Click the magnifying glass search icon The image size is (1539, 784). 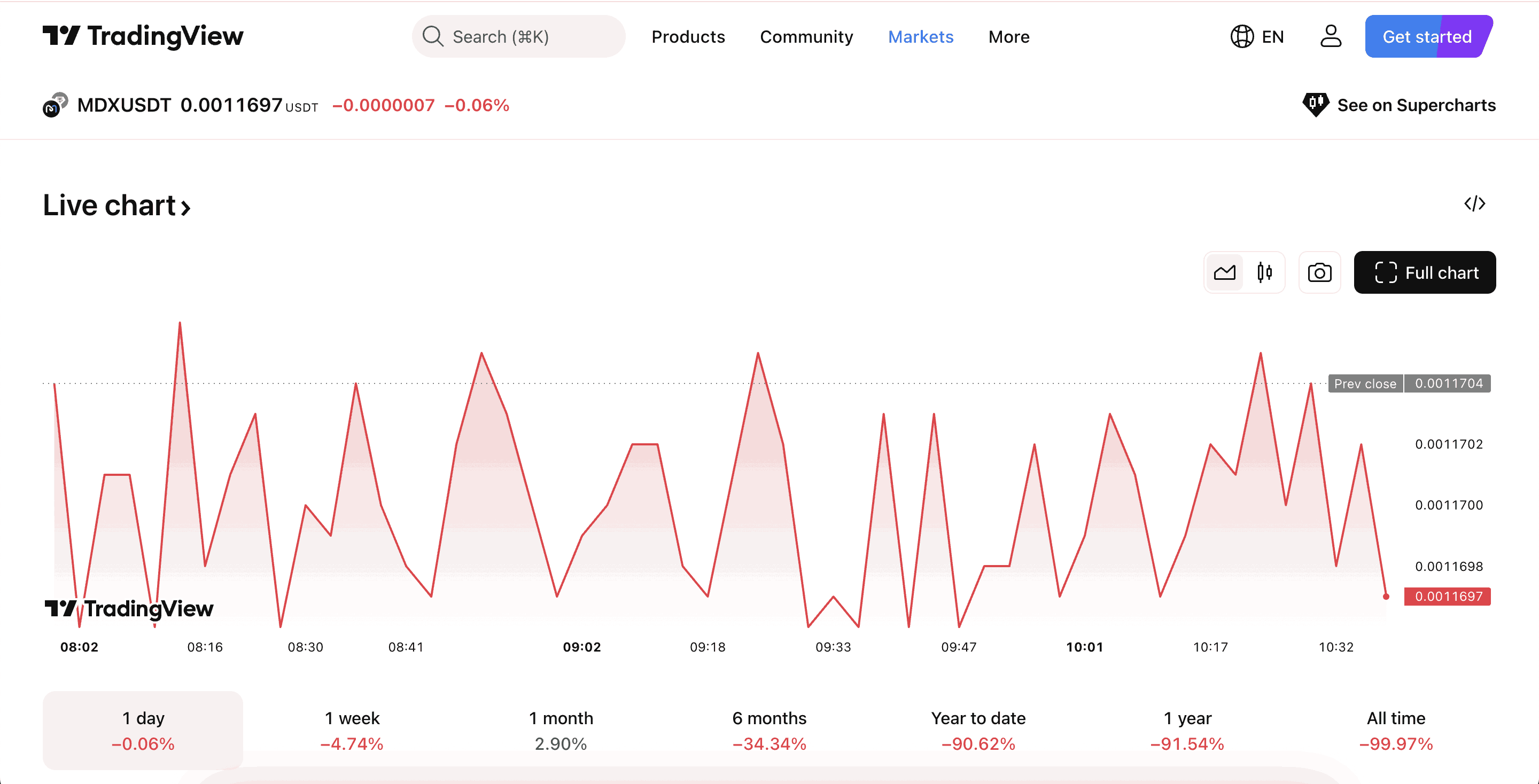click(432, 36)
